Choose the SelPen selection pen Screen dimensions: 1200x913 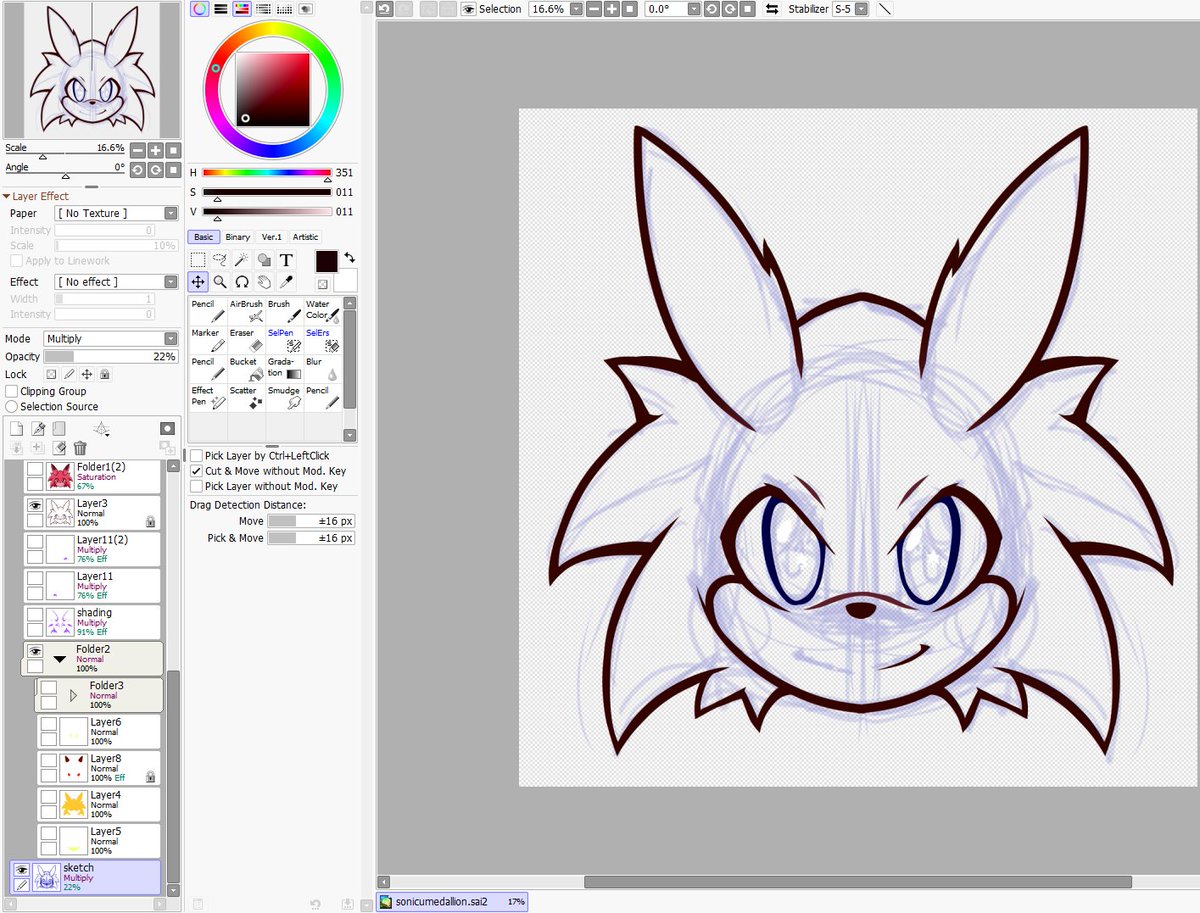tap(284, 339)
